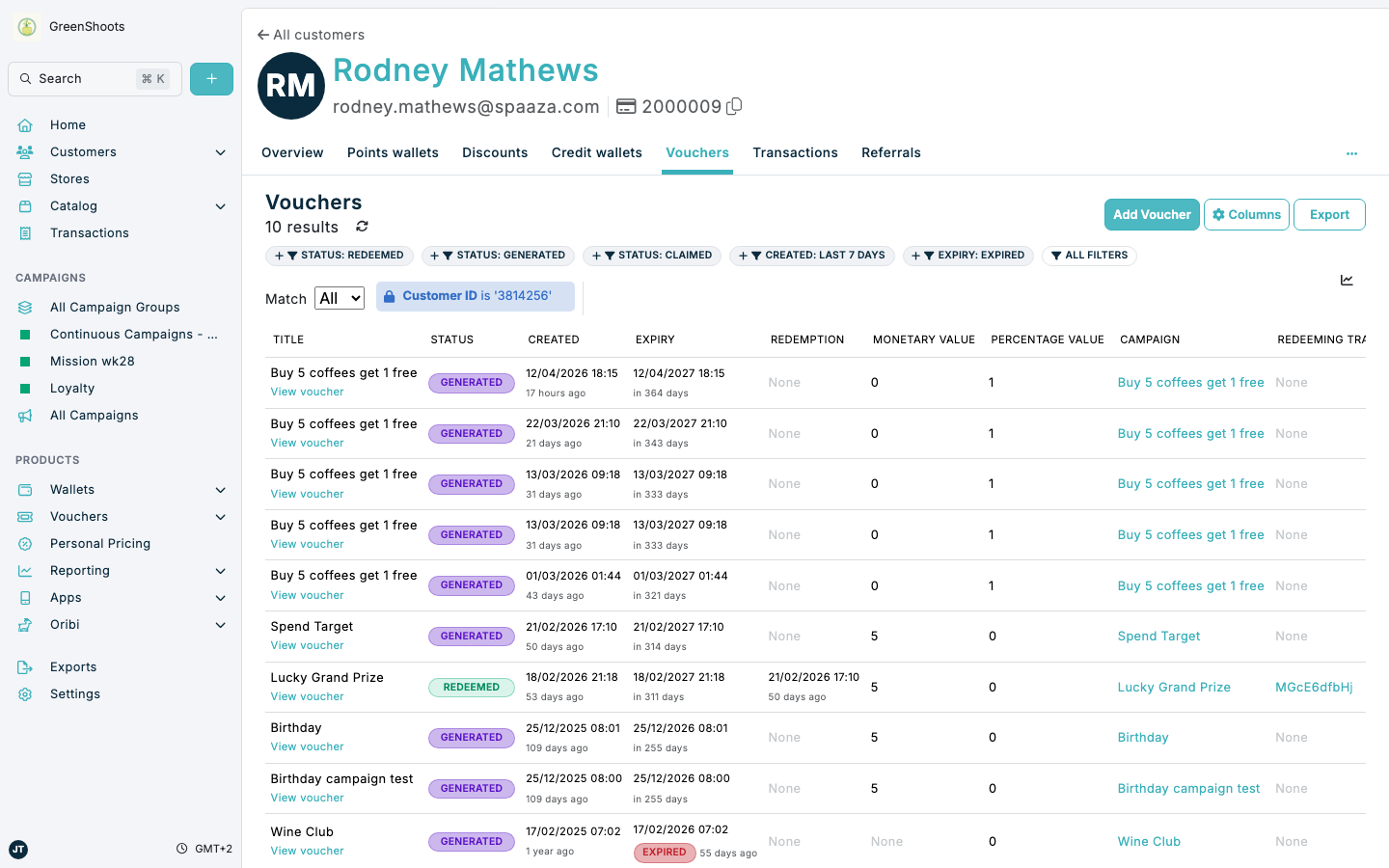The width and height of the screenshot is (1389, 868).
Task: Expand the Reporting sidebar section
Action: pyautogui.click(x=220, y=570)
